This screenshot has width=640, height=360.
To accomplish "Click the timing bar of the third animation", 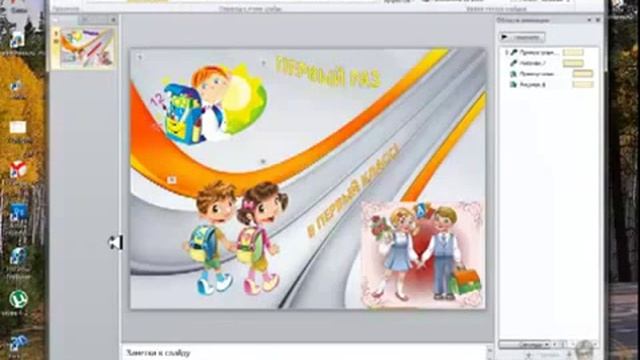I will tap(583, 74).
